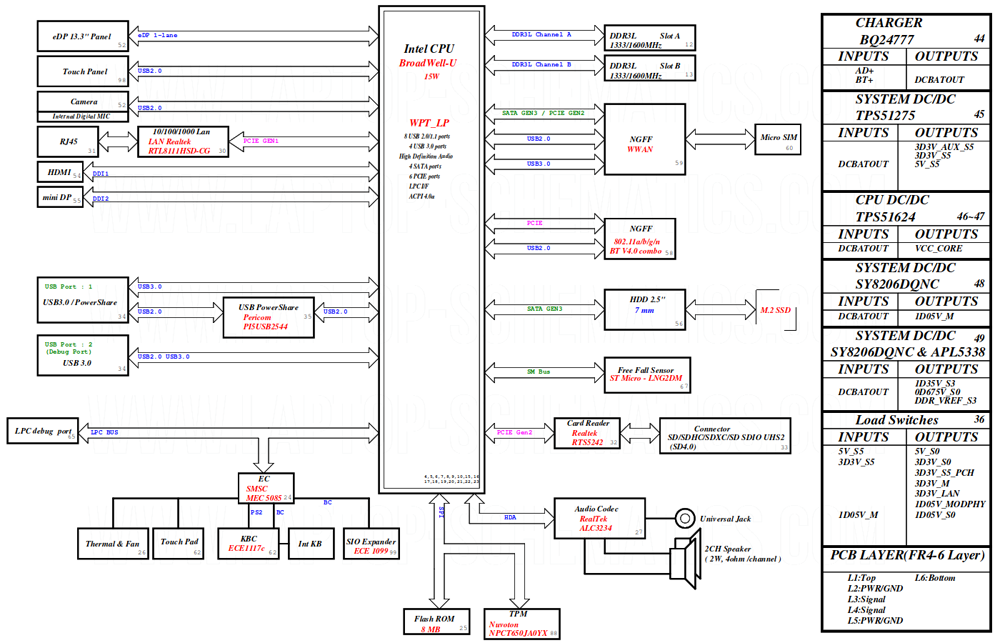Select the VCC_CORE output cell
1000x643 pixels.
point(938,249)
